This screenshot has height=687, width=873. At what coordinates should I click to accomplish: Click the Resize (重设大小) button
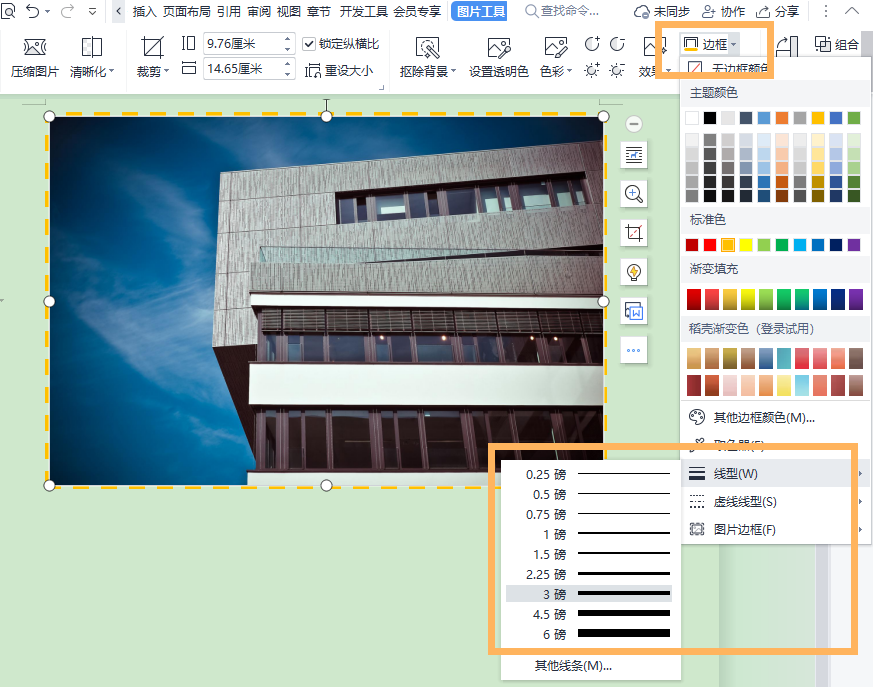(x=339, y=71)
